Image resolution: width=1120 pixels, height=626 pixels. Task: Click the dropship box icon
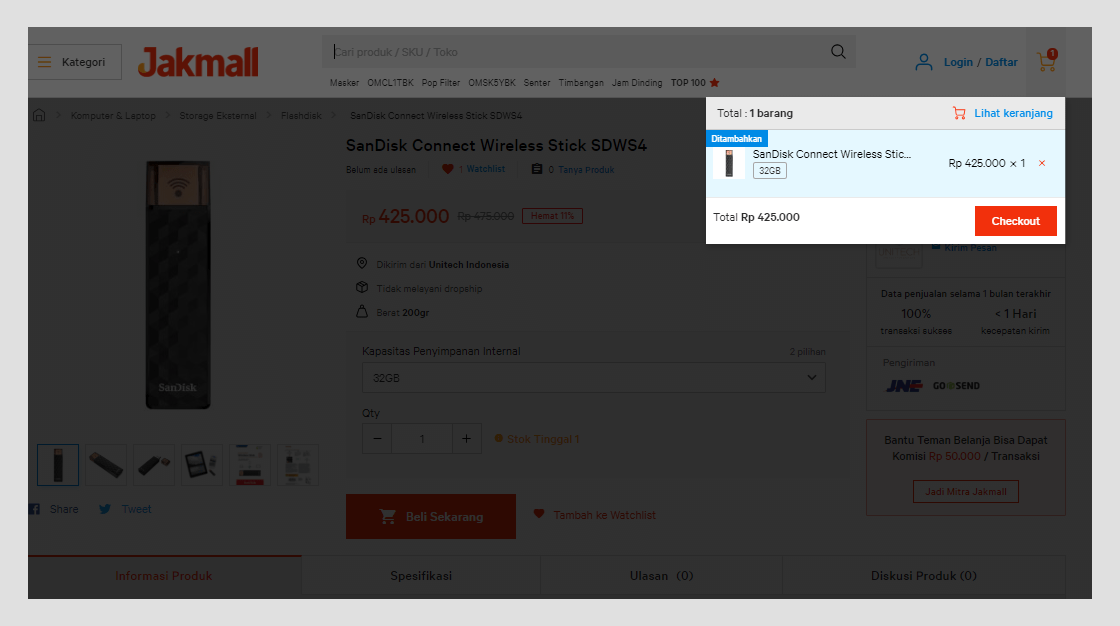[362, 287]
